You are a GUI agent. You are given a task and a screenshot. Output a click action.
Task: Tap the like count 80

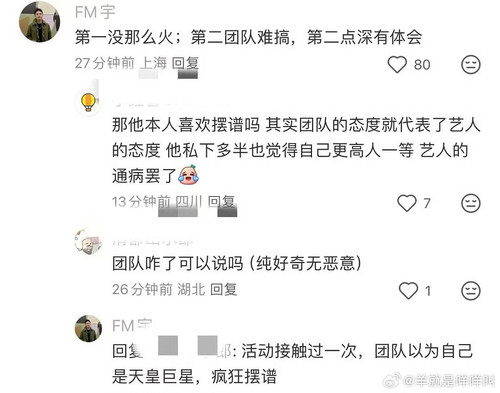click(422, 65)
